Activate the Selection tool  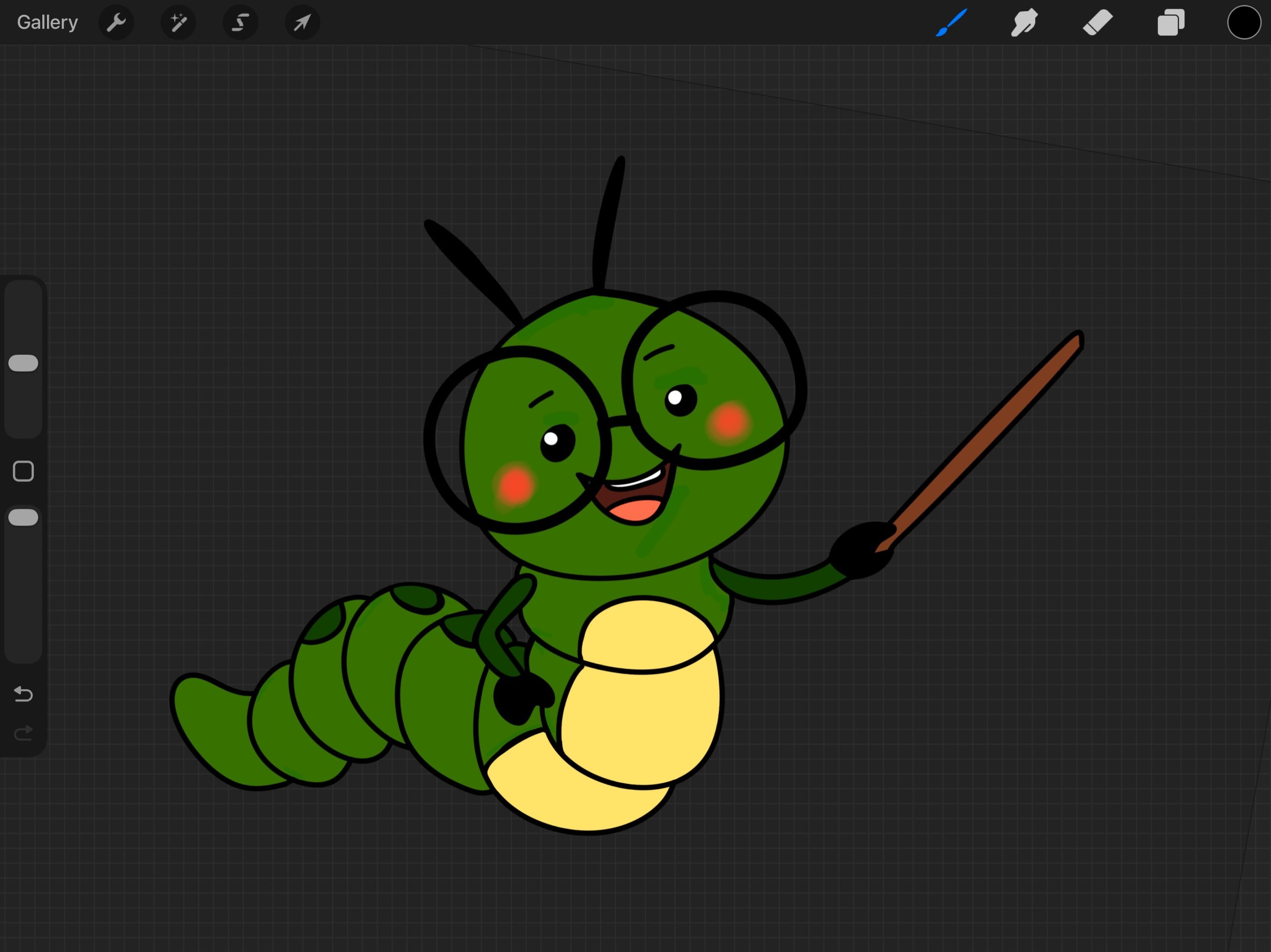240,22
